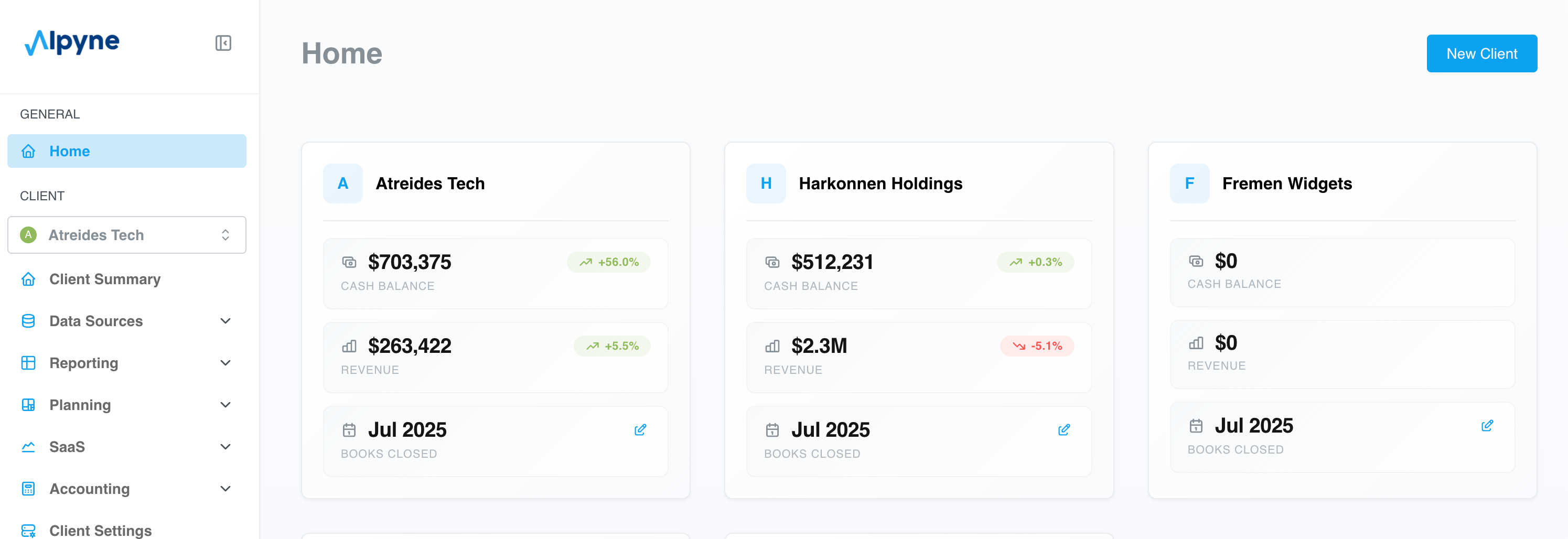Image resolution: width=1568 pixels, height=539 pixels.
Task: Click the Fremen Widgets 'F' avatar
Action: (x=1189, y=183)
